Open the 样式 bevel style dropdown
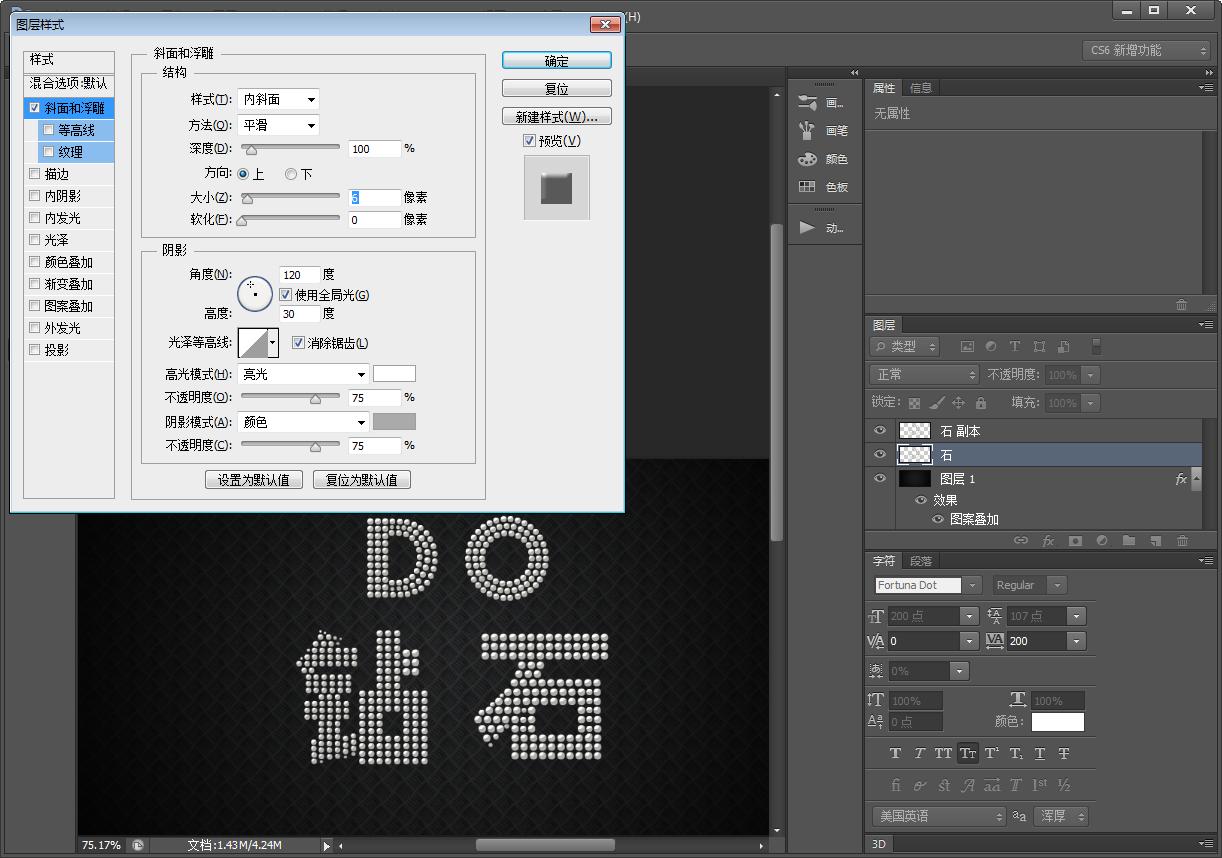The height and width of the screenshot is (858, 1222). pos(280,99)
